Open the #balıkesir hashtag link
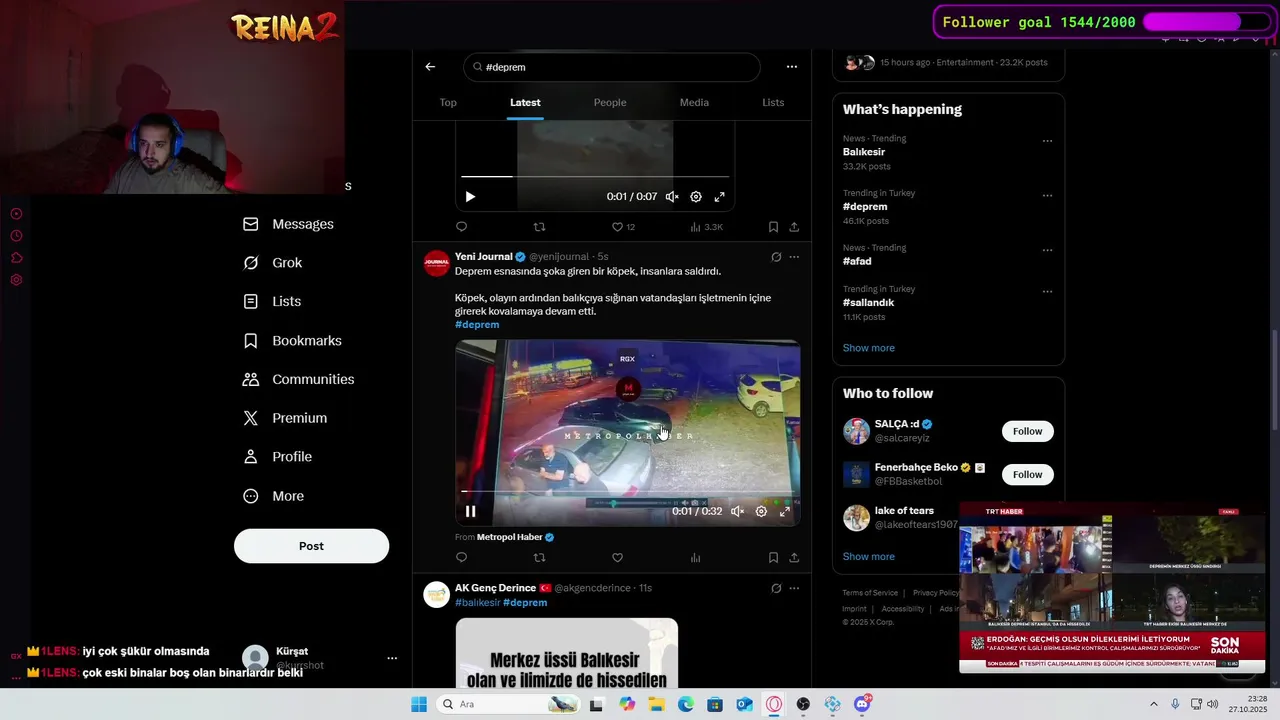Viewport: 1280px width, 720px height. click(x=477, y=603)
